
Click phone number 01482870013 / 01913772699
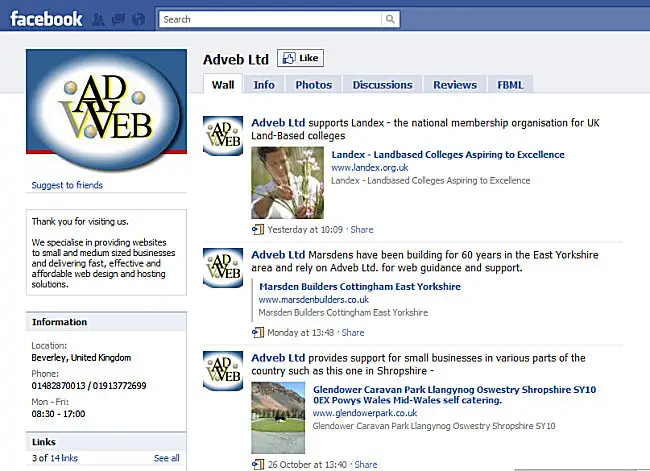coord(89,386)
